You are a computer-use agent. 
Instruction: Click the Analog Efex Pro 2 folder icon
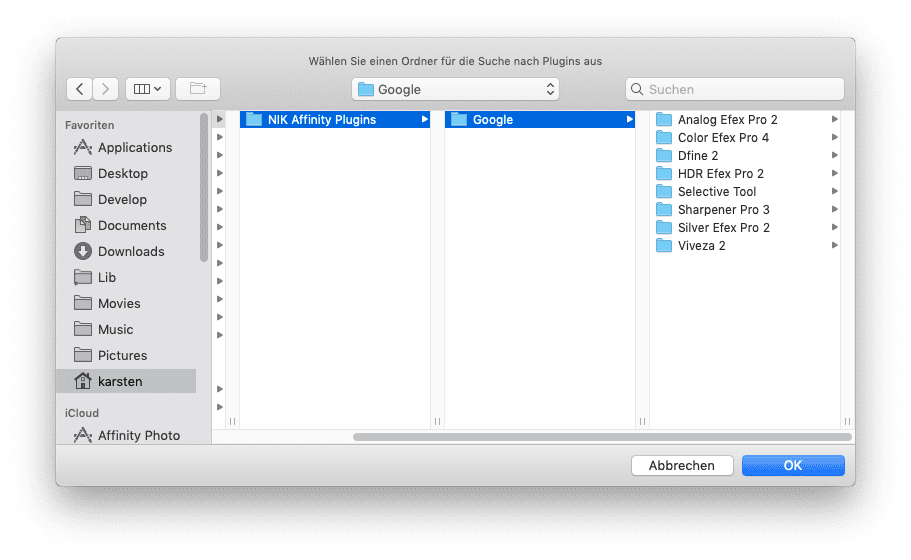tap(663, 120)
